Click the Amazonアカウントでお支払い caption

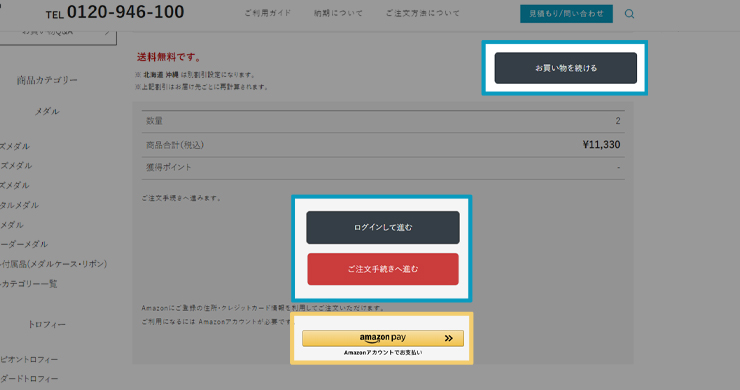tap(383, 353)
